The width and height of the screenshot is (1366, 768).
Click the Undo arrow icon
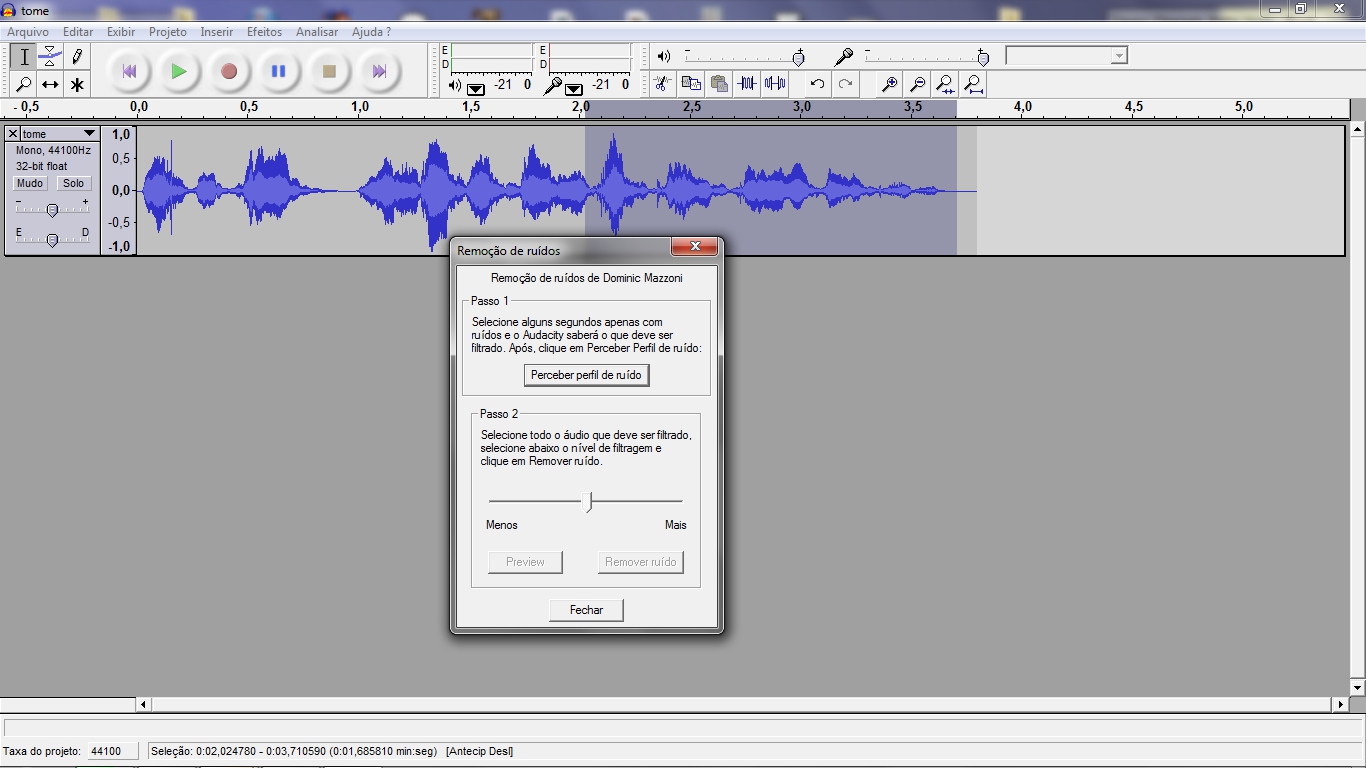[817, 84]
